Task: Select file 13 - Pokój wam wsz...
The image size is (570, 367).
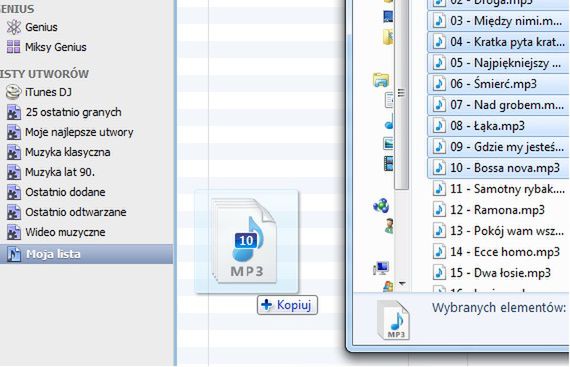Action: pyautogui.click(x=498, y=231)
